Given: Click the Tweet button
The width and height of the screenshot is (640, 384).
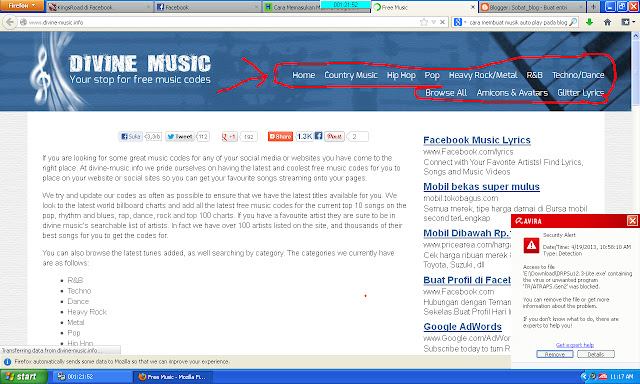Looking at the screenshot, I should pos(180,136).
